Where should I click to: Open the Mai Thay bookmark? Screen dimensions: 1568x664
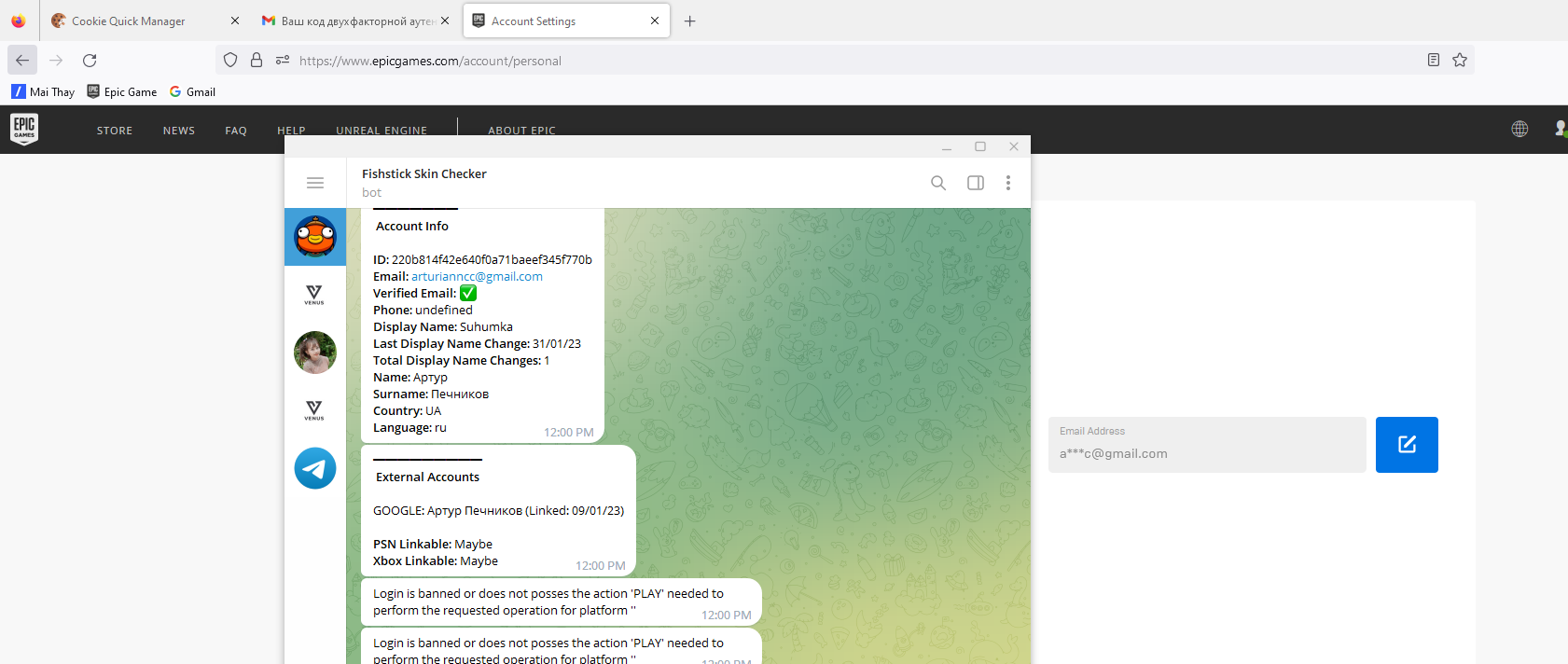coord(43,91)
